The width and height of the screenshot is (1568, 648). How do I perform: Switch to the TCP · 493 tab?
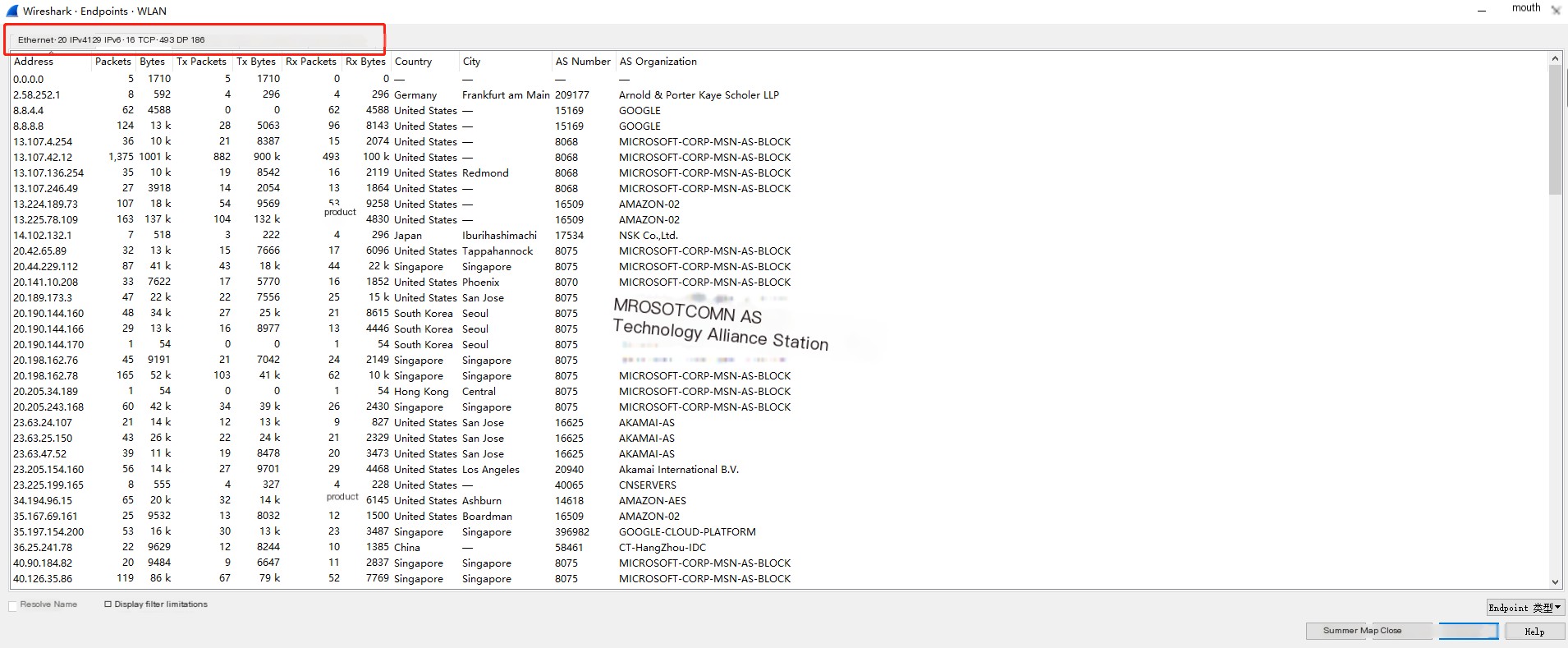tap(156, 39)
